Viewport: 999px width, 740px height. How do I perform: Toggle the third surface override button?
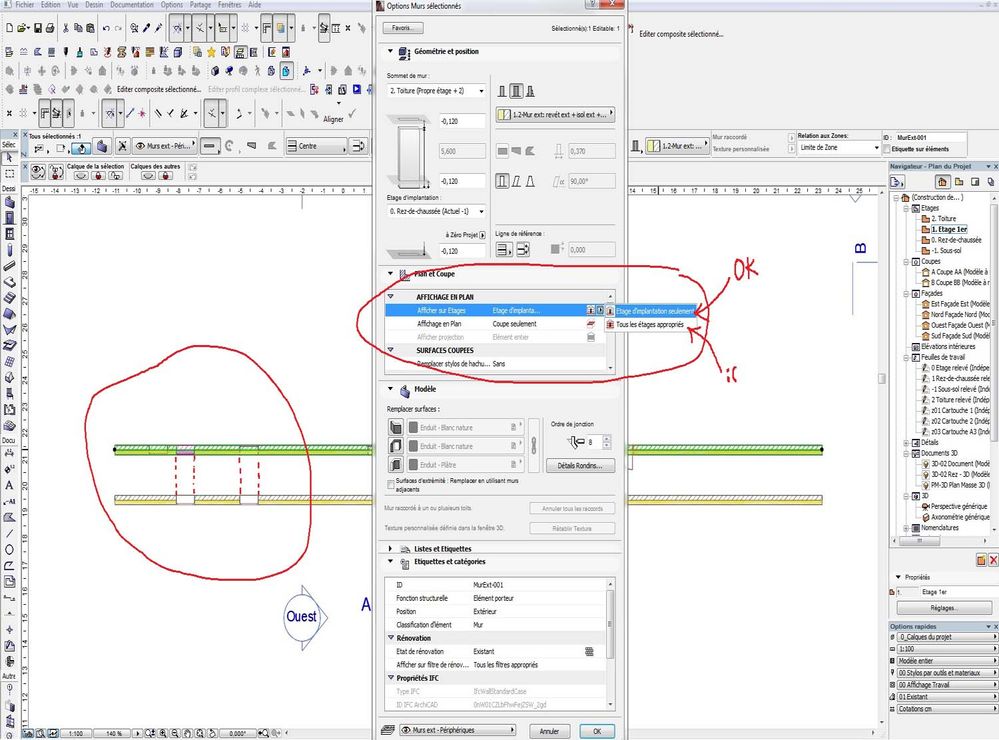396,465
